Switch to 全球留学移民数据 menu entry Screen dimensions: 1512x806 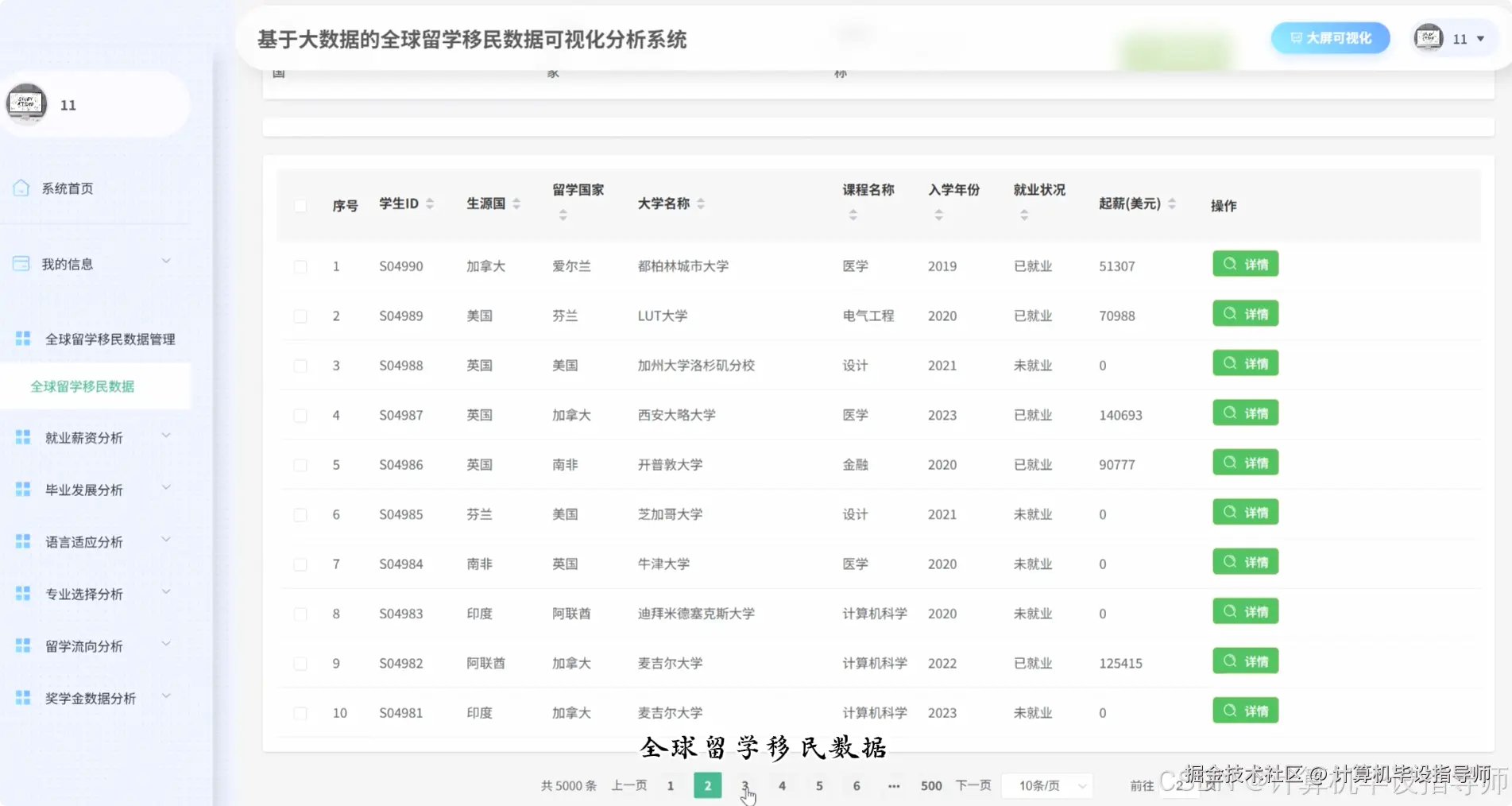pyautogui.click(x=83, y=387)
